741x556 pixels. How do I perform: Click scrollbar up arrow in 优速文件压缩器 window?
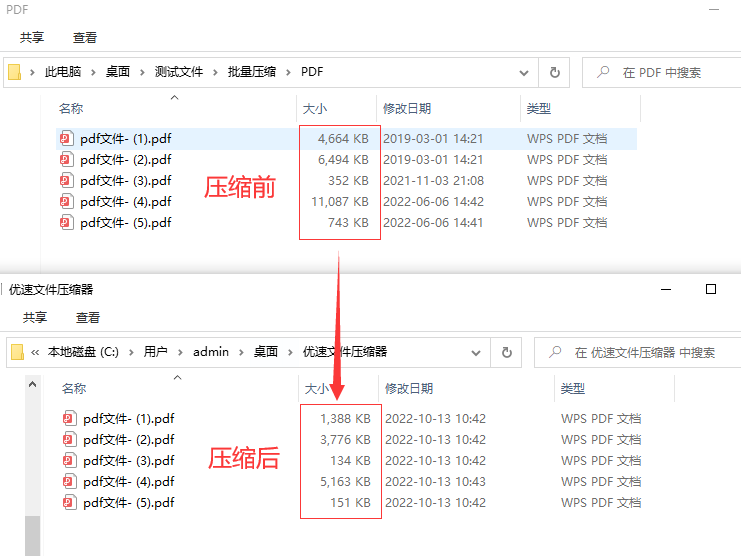[33, 384]
